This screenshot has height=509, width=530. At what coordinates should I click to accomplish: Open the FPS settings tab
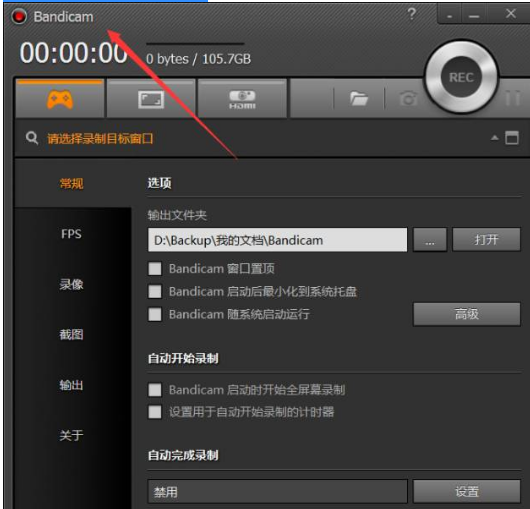[71, 234]
